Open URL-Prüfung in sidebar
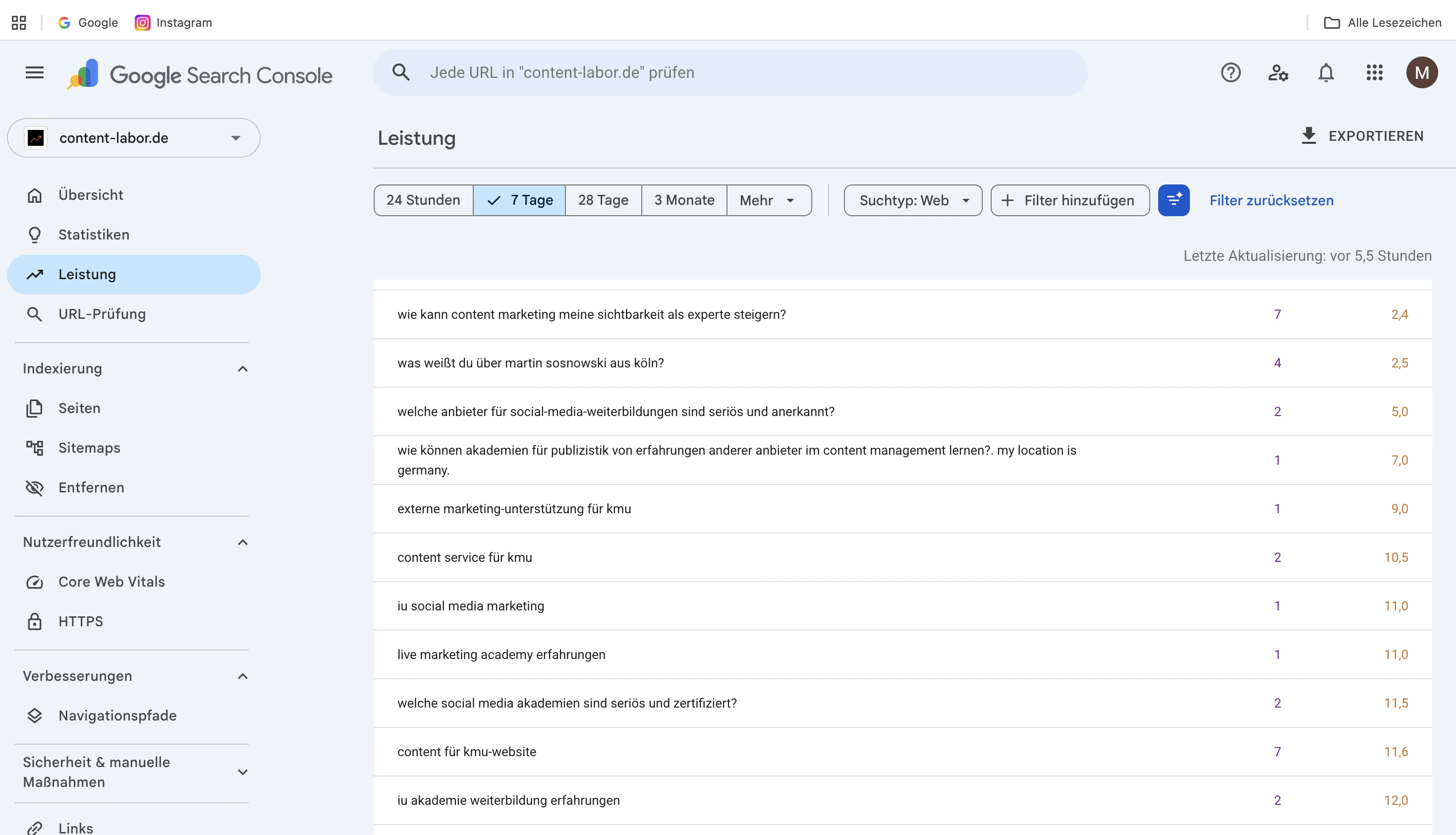The width and height of the screenshot is (1456, 835). pyautogui.click(x=133, y=314)
